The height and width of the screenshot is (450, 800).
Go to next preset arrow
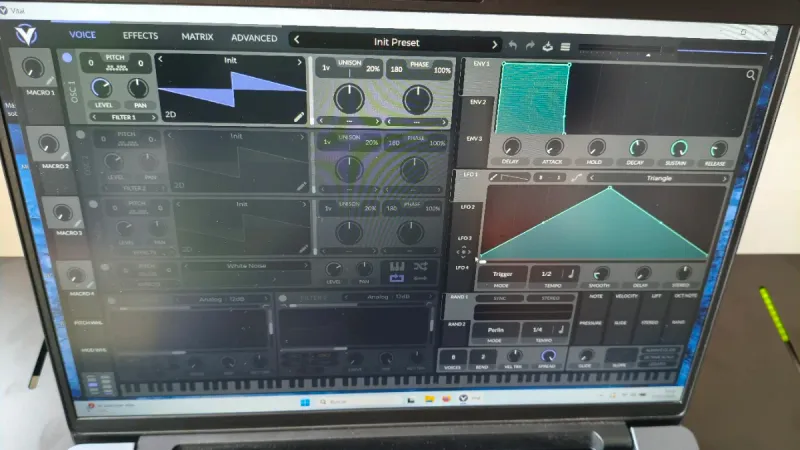coord(494,45)
